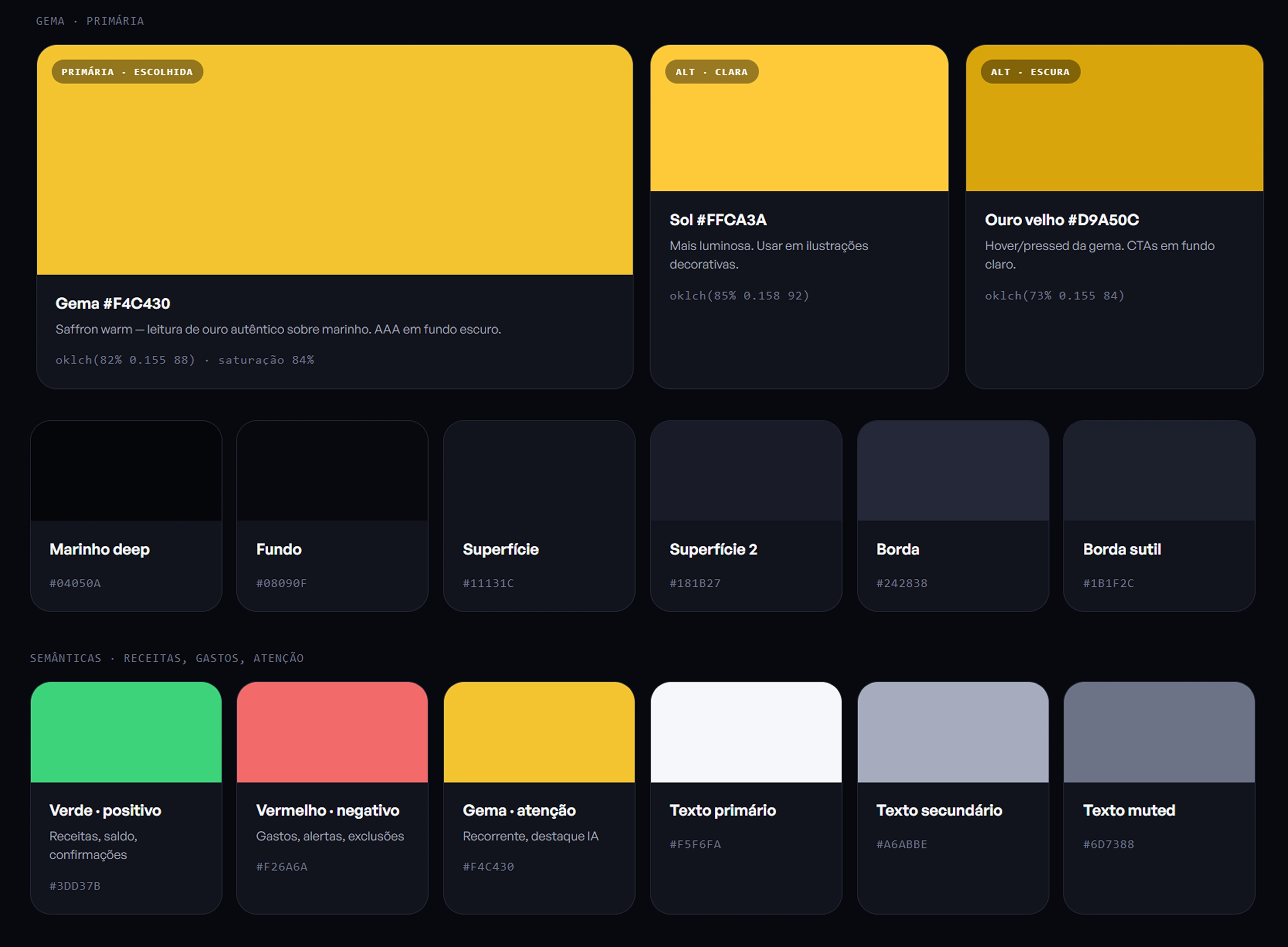Click the 'oklch(85% 0.158 92)' value
1288x947 pixels.
(x=739, y=296)
